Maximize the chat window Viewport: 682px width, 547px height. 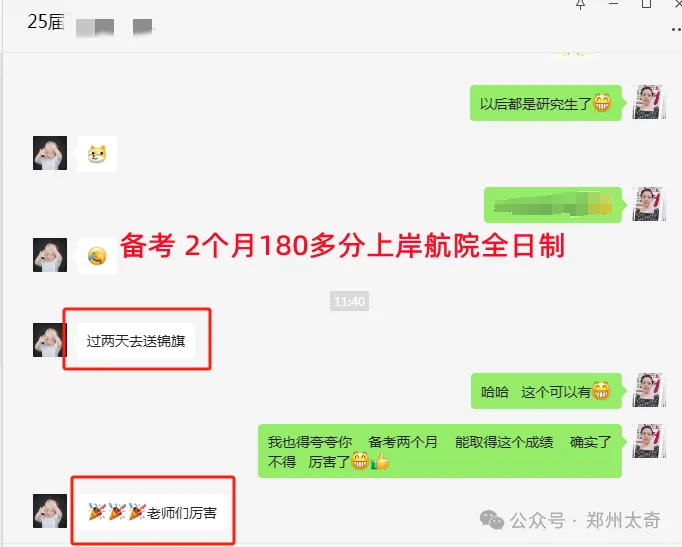pos(646,4)
